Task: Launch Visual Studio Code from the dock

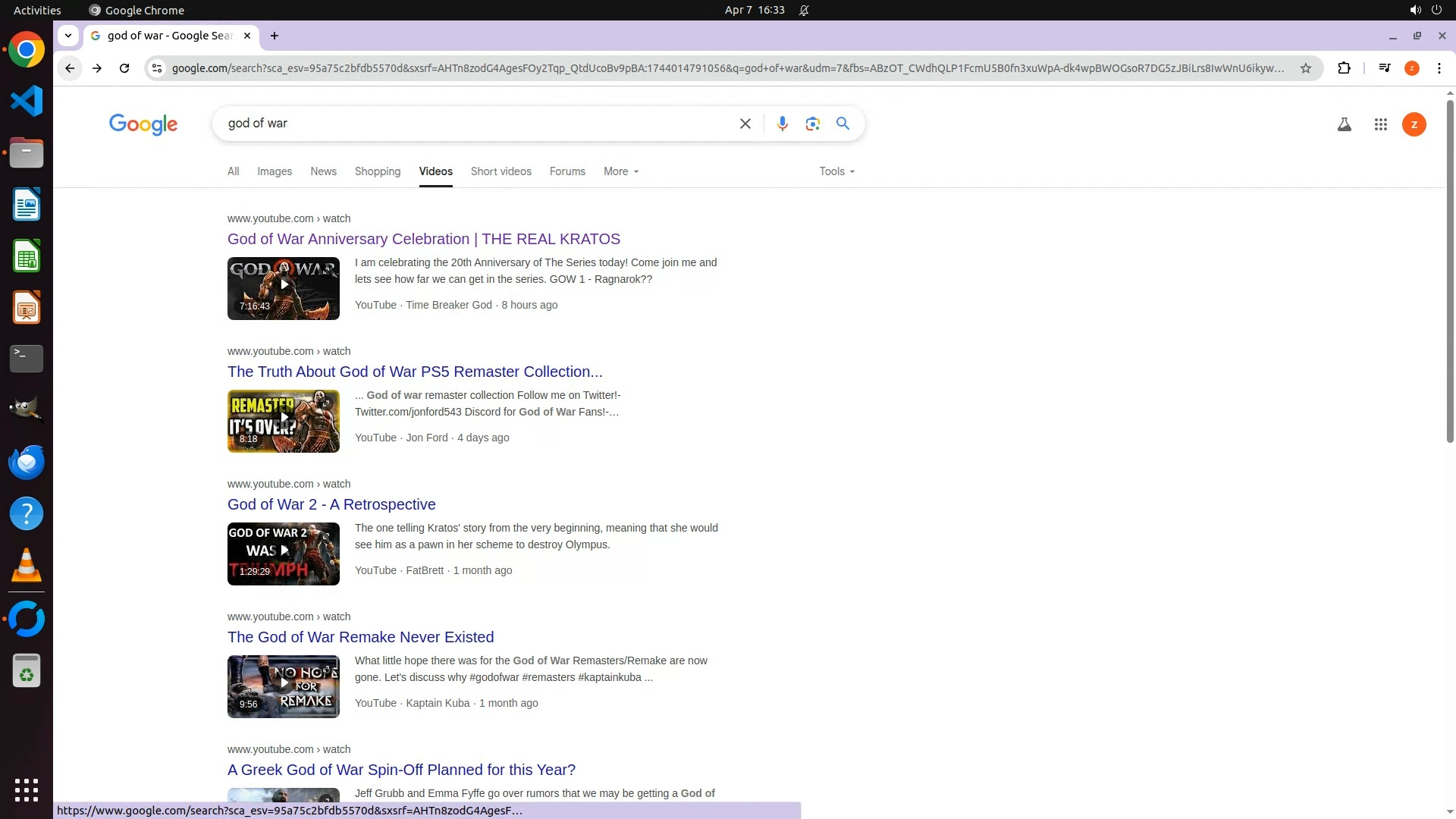Action: tap(27, 101)
